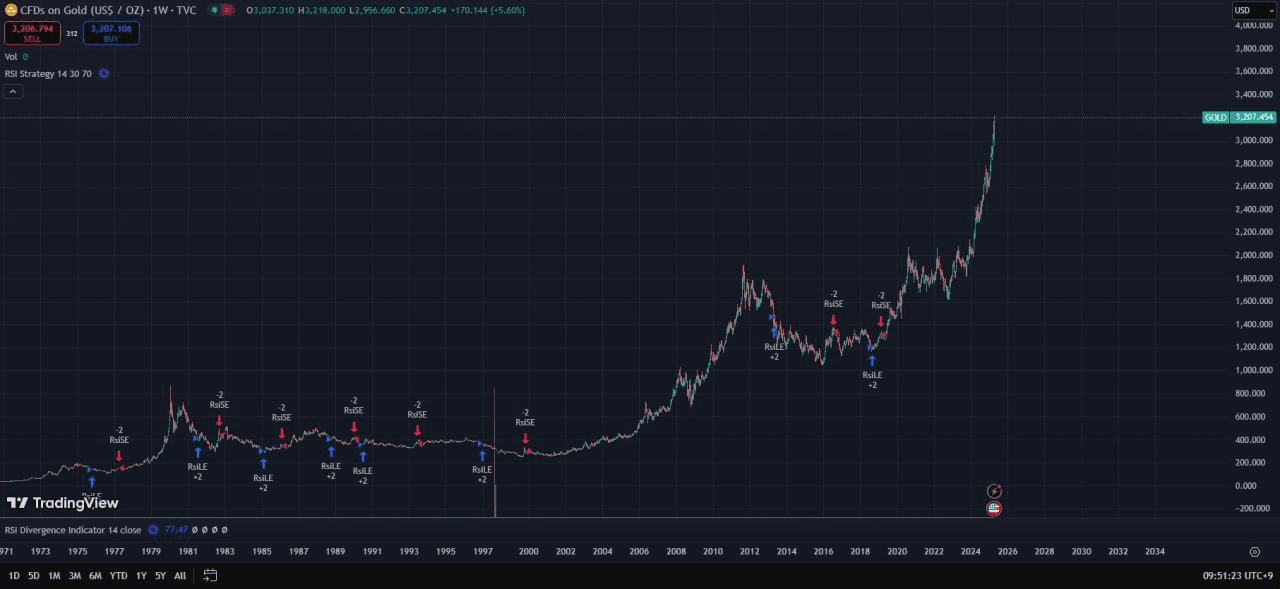This screenshot has width=1280, height=589.
Task: Click the TradingView logo
Action: pyautogui.click(x=62, y=503)
